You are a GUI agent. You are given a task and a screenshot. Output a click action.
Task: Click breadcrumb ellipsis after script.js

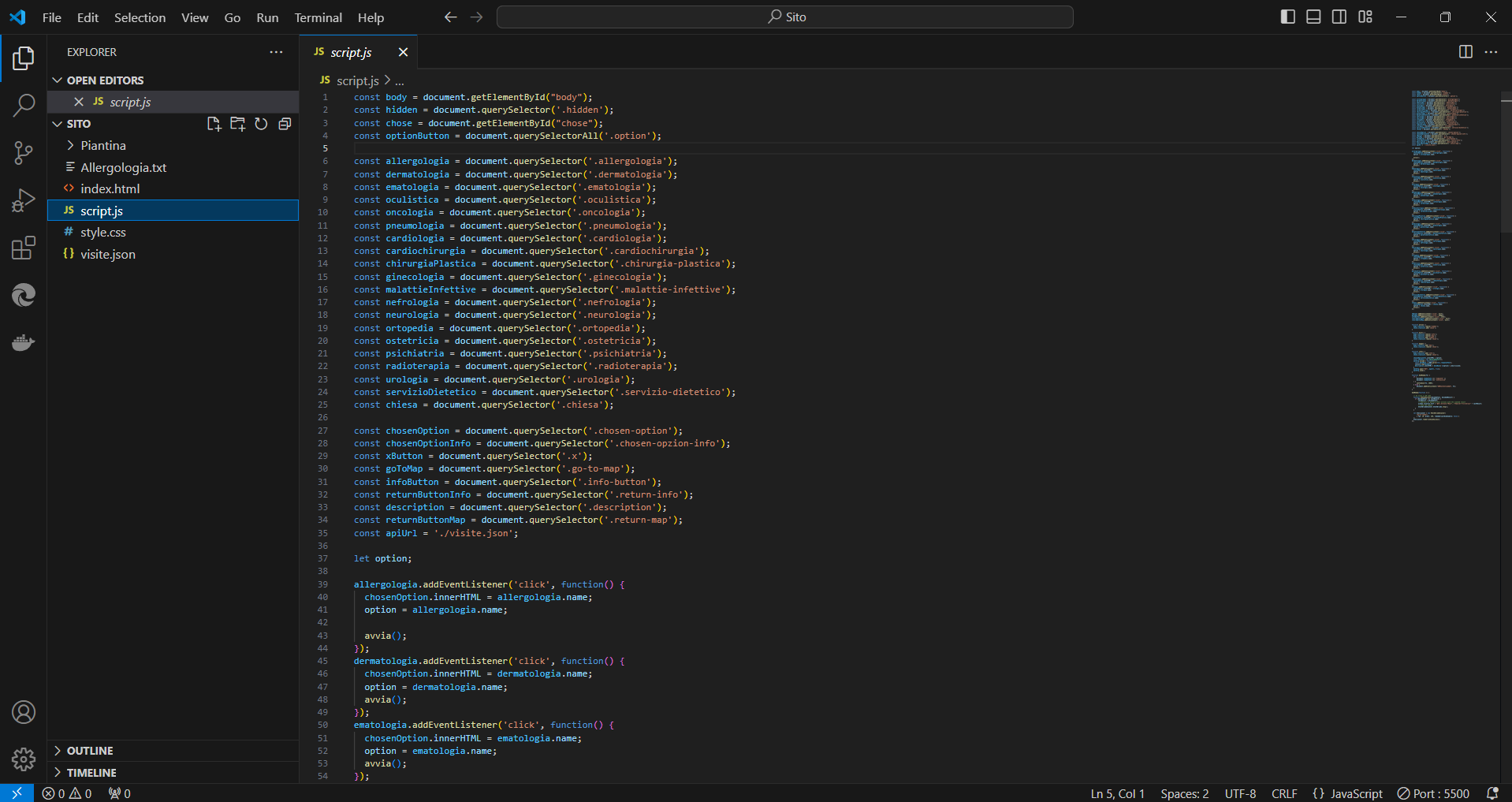click(x=400, y=80)
